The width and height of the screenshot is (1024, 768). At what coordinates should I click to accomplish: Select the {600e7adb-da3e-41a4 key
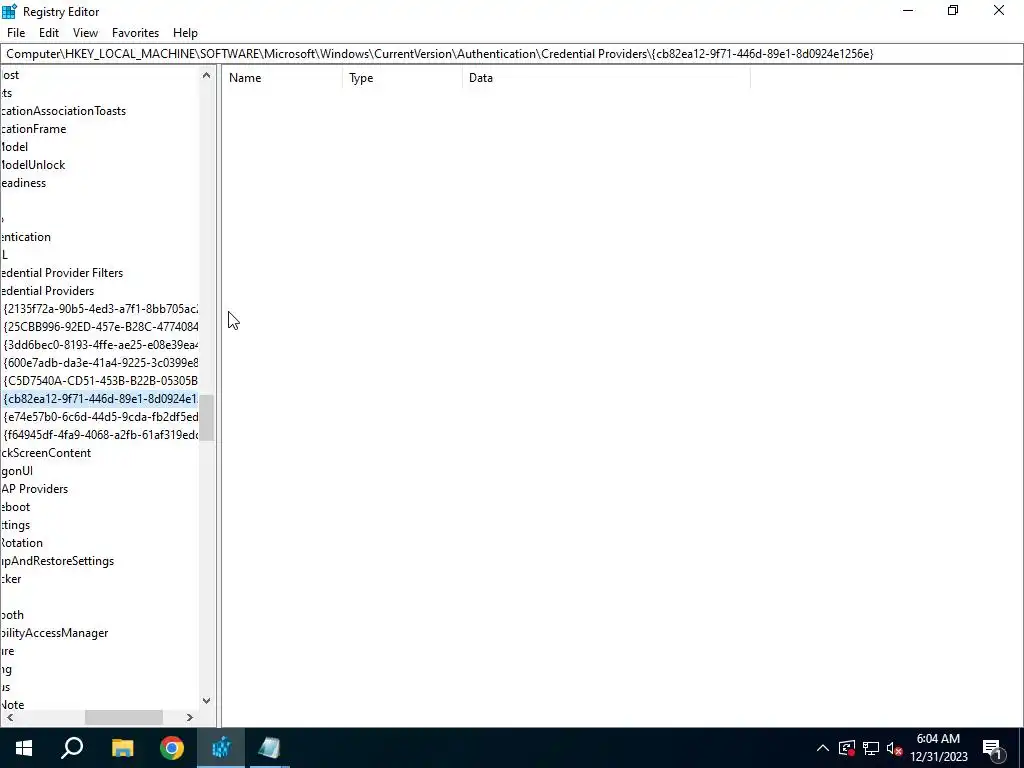click(x=101, y=362)
